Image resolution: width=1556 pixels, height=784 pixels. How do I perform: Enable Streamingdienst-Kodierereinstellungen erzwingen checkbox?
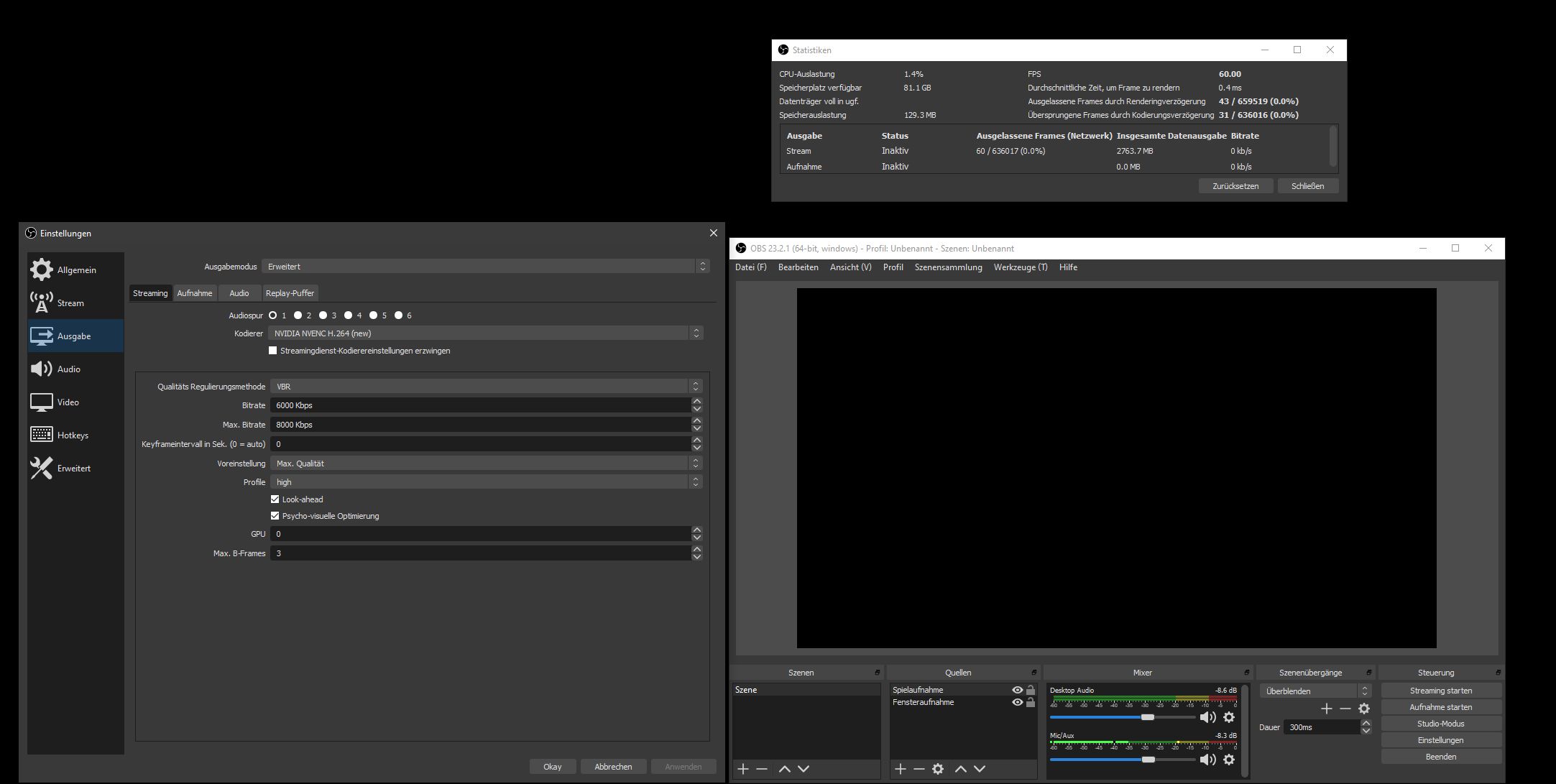273,351
